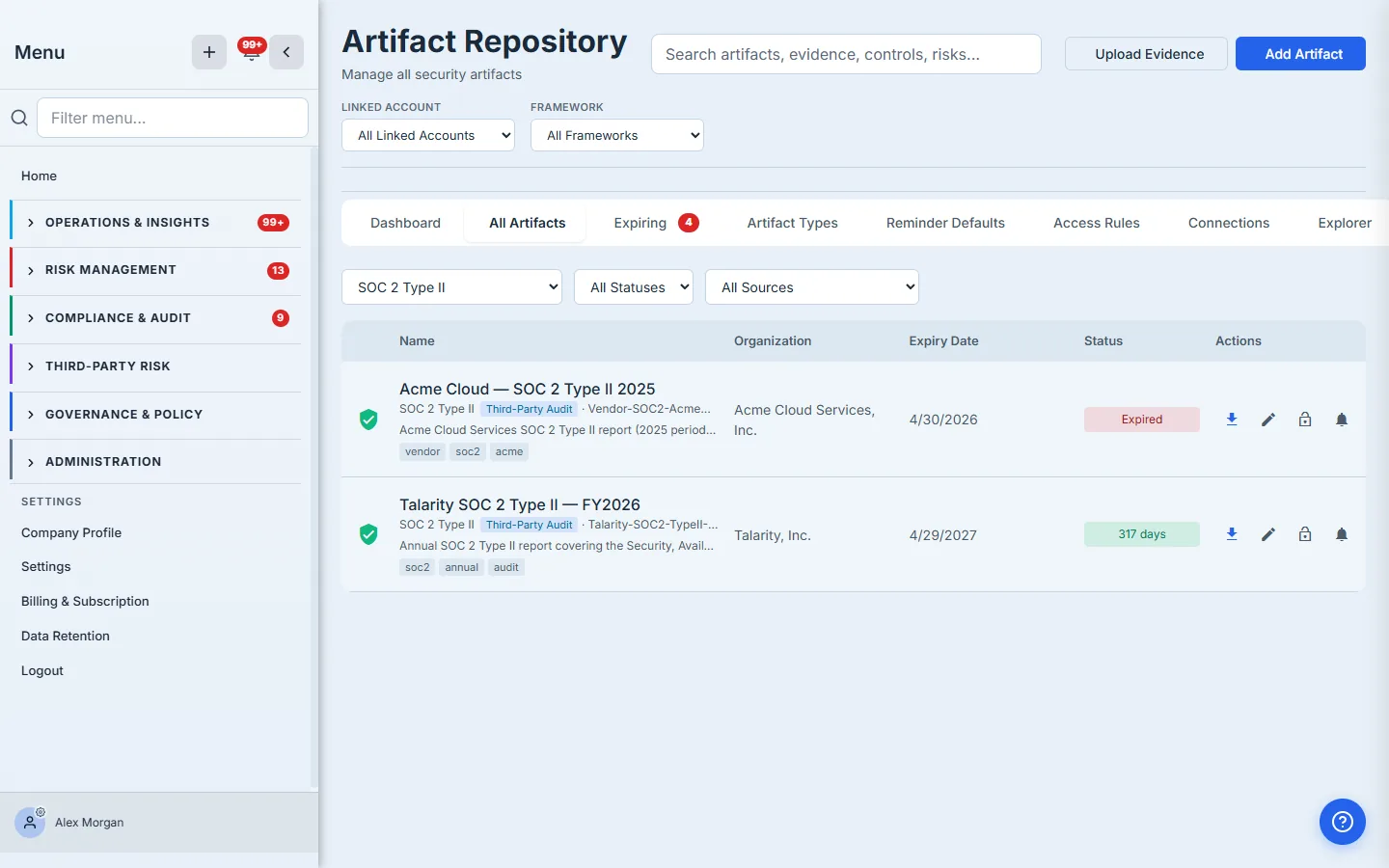Click Logout in the sidebar

42,671
